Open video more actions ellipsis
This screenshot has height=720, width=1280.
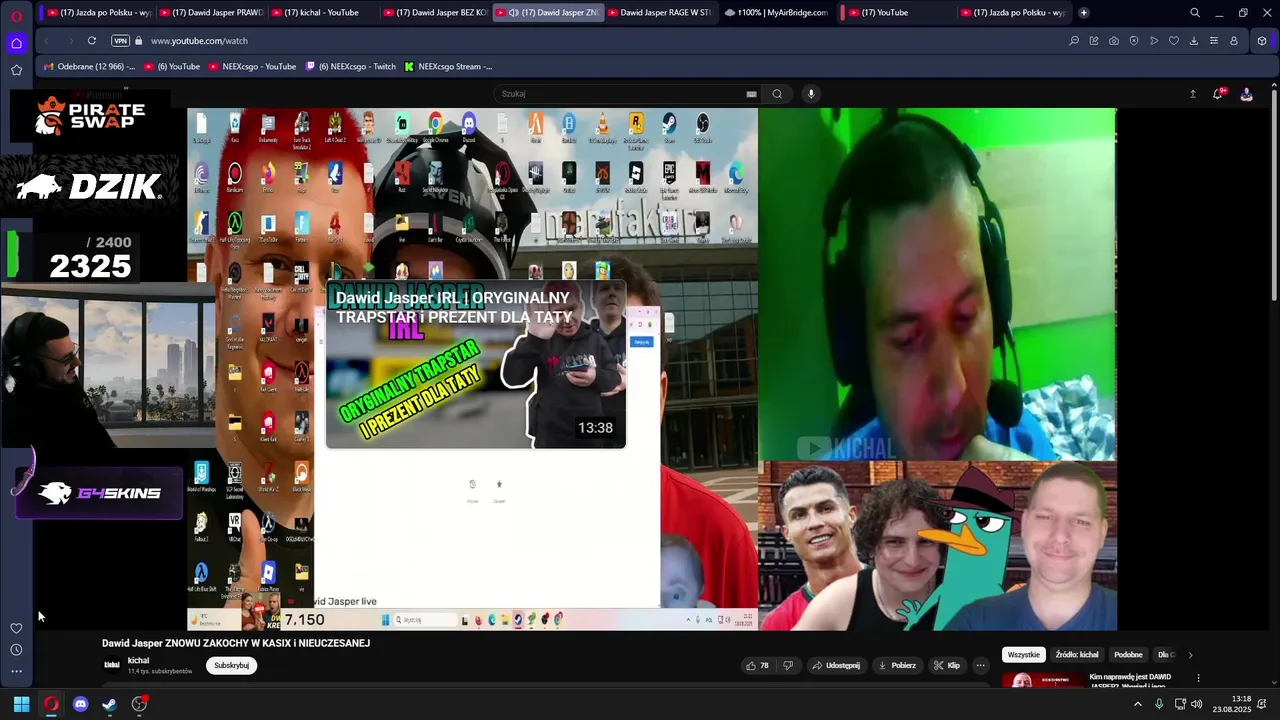tap(980, 665)
